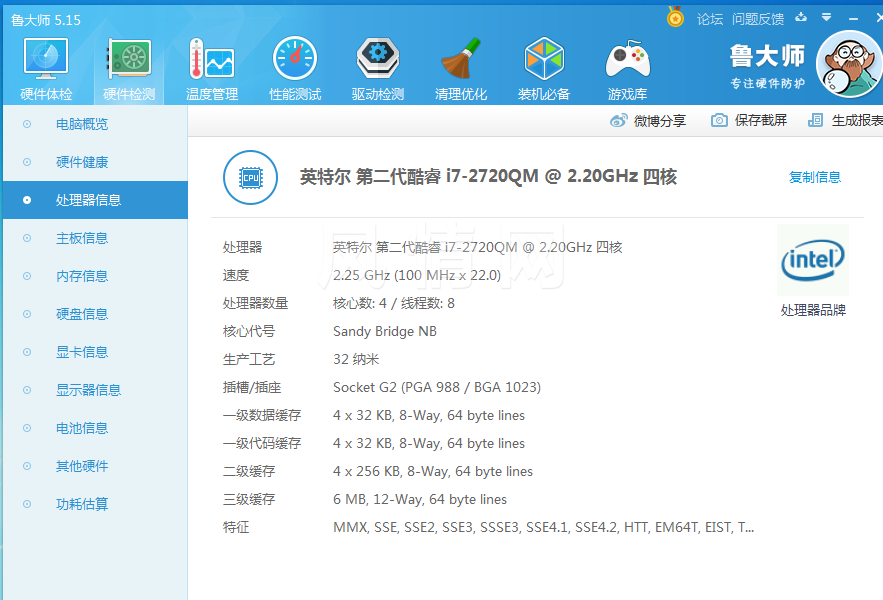Click the Intel processor brand logo
Image resolution: width=883 pixels, height=600 pixels.
pyautogui.click(x=813, y=260)
